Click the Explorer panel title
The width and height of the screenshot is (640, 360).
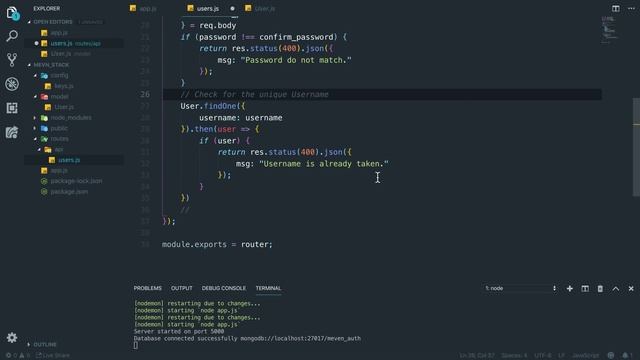click(47, 9)
